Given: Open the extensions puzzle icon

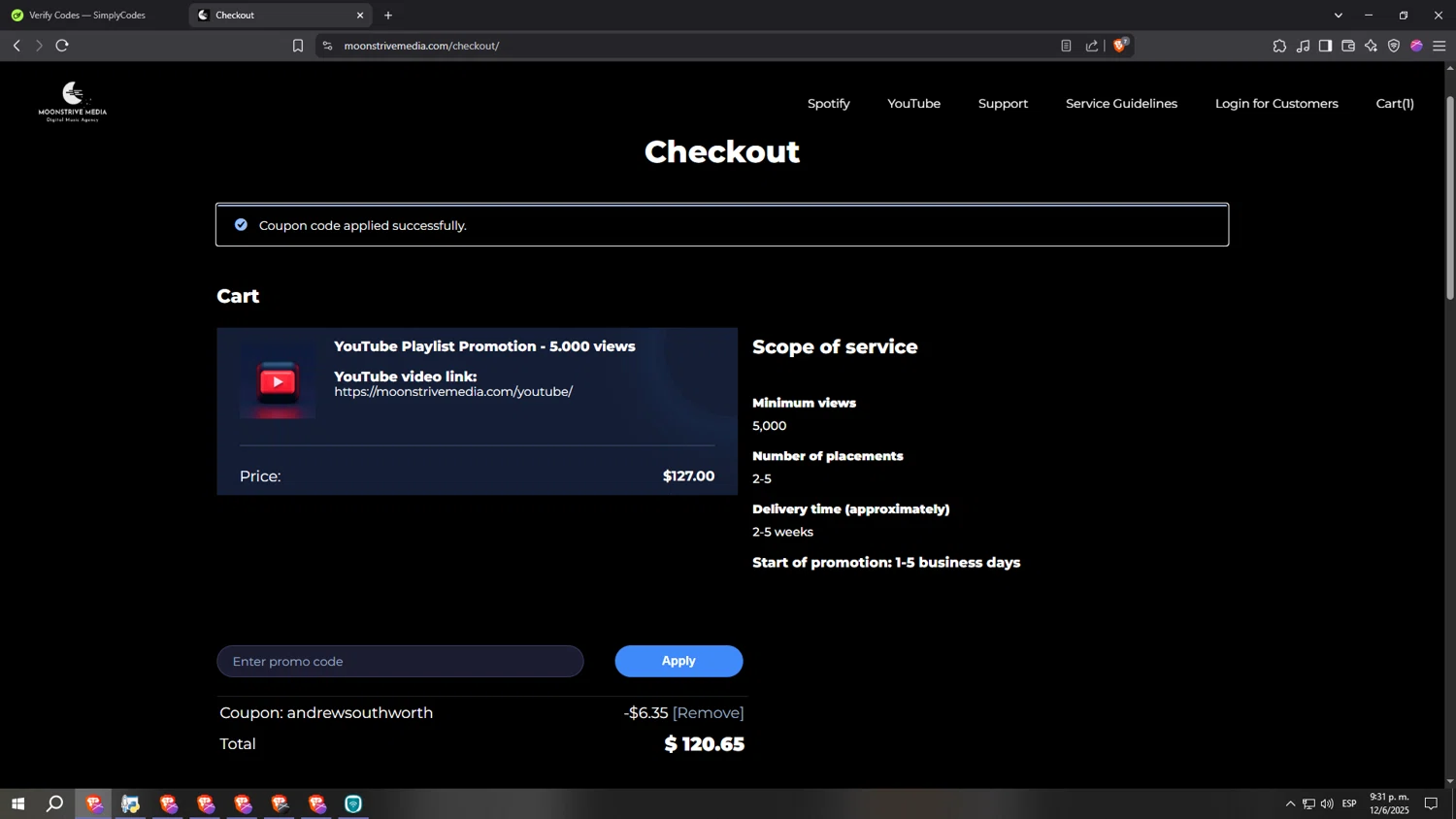Looking at the screenshot, I should 1279,46.
